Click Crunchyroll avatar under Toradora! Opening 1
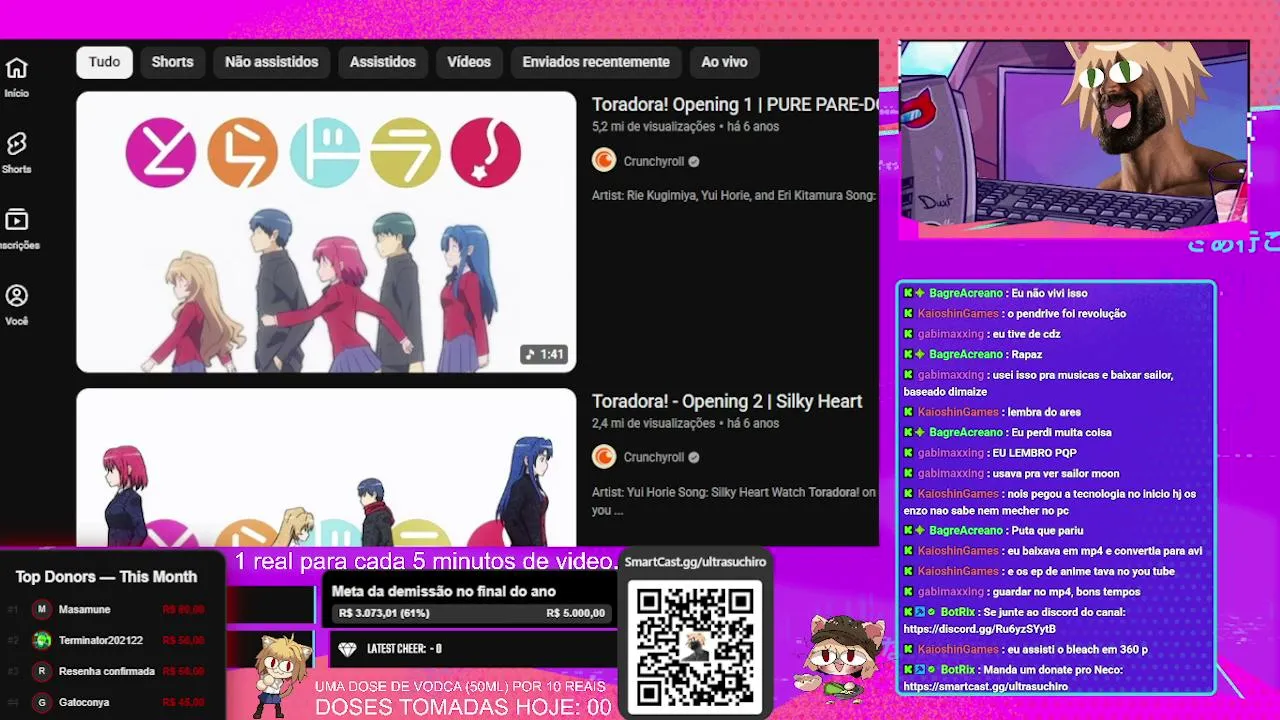Image resolution: width=1280 pixels, height=720 pixels. [x=604, y=161]
